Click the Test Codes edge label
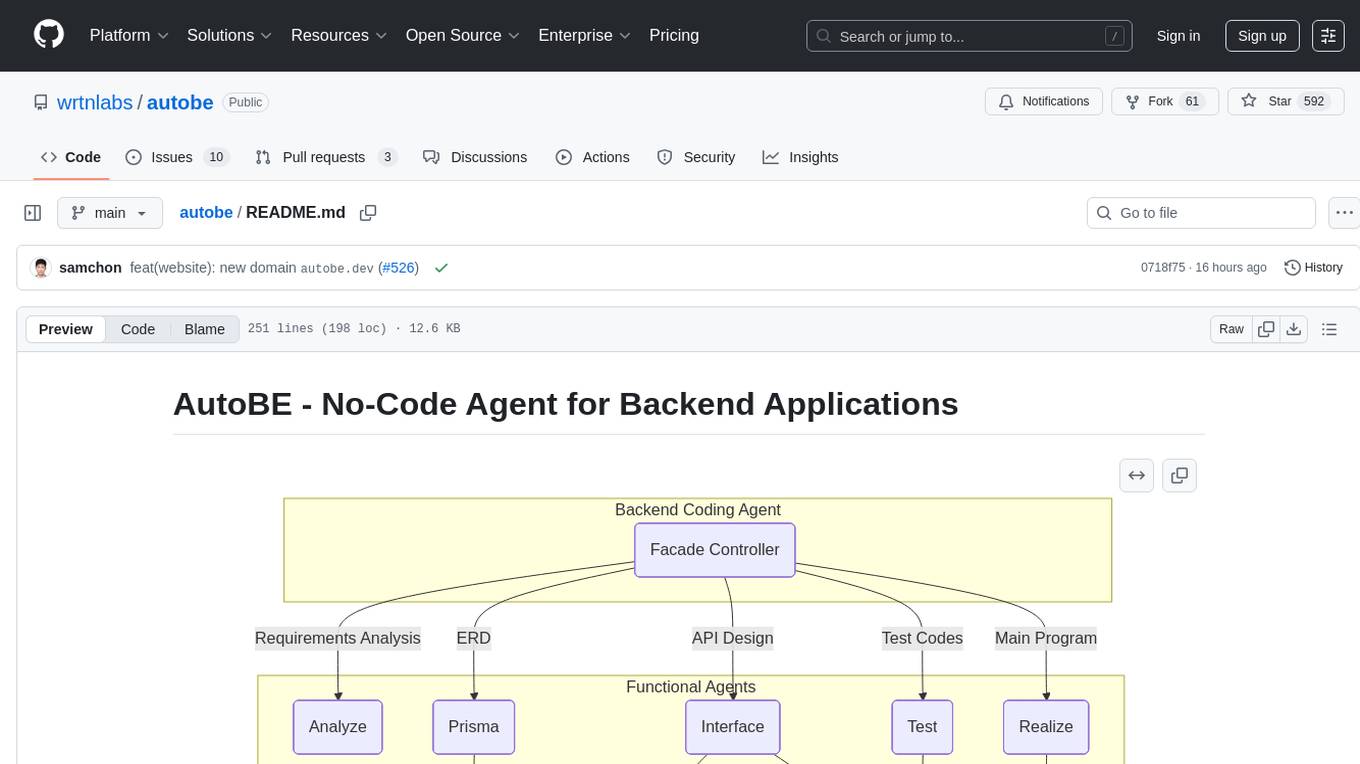 coord(922,638)
